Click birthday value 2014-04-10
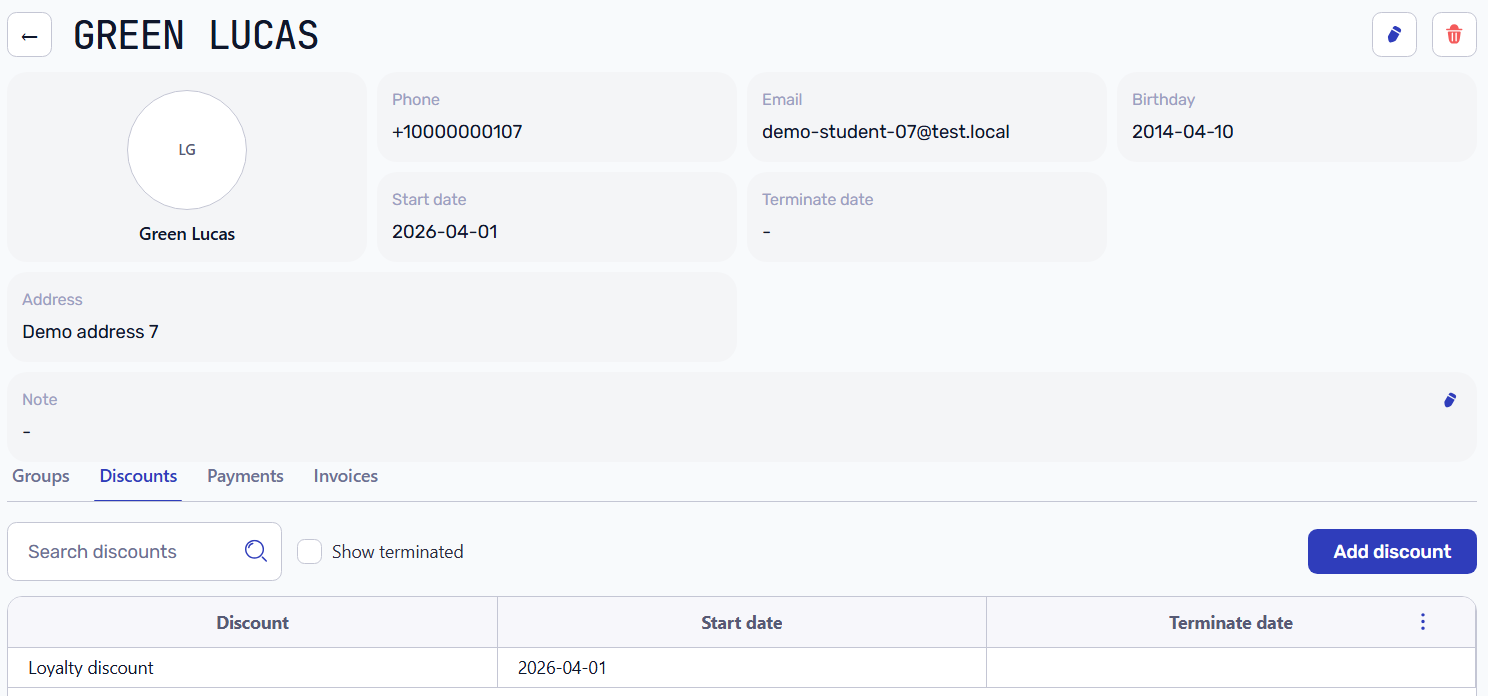 [1182, 132]
